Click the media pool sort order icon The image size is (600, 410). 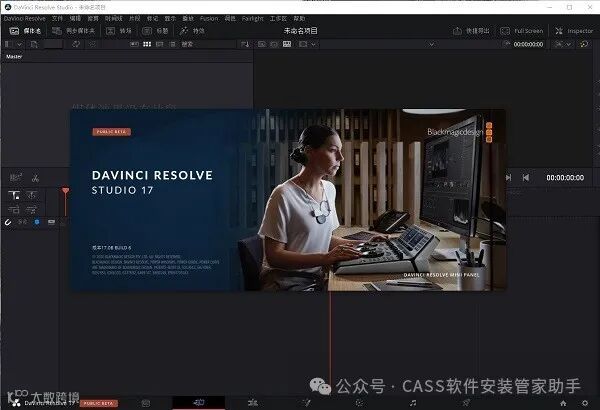245,44
